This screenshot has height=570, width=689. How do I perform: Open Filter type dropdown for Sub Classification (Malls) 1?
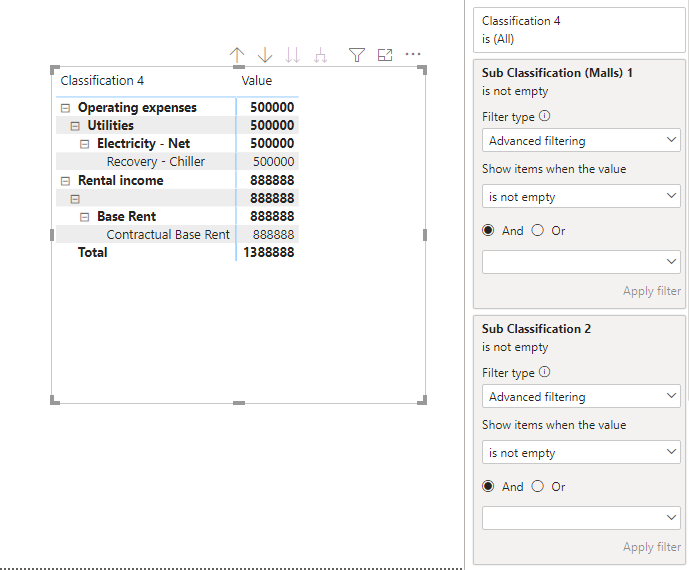(581, 140)
